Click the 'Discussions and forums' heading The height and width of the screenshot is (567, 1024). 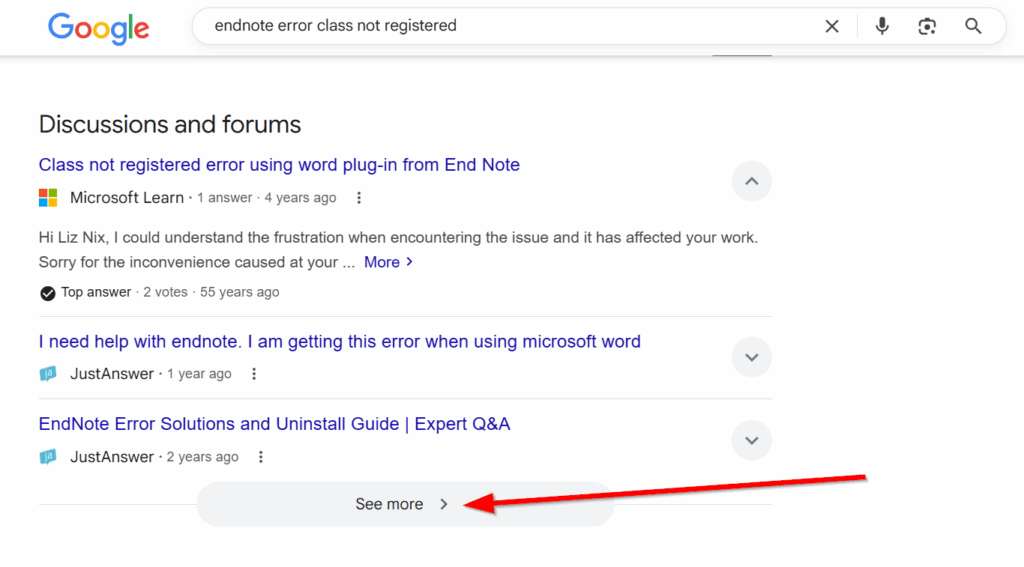(170, 124)
